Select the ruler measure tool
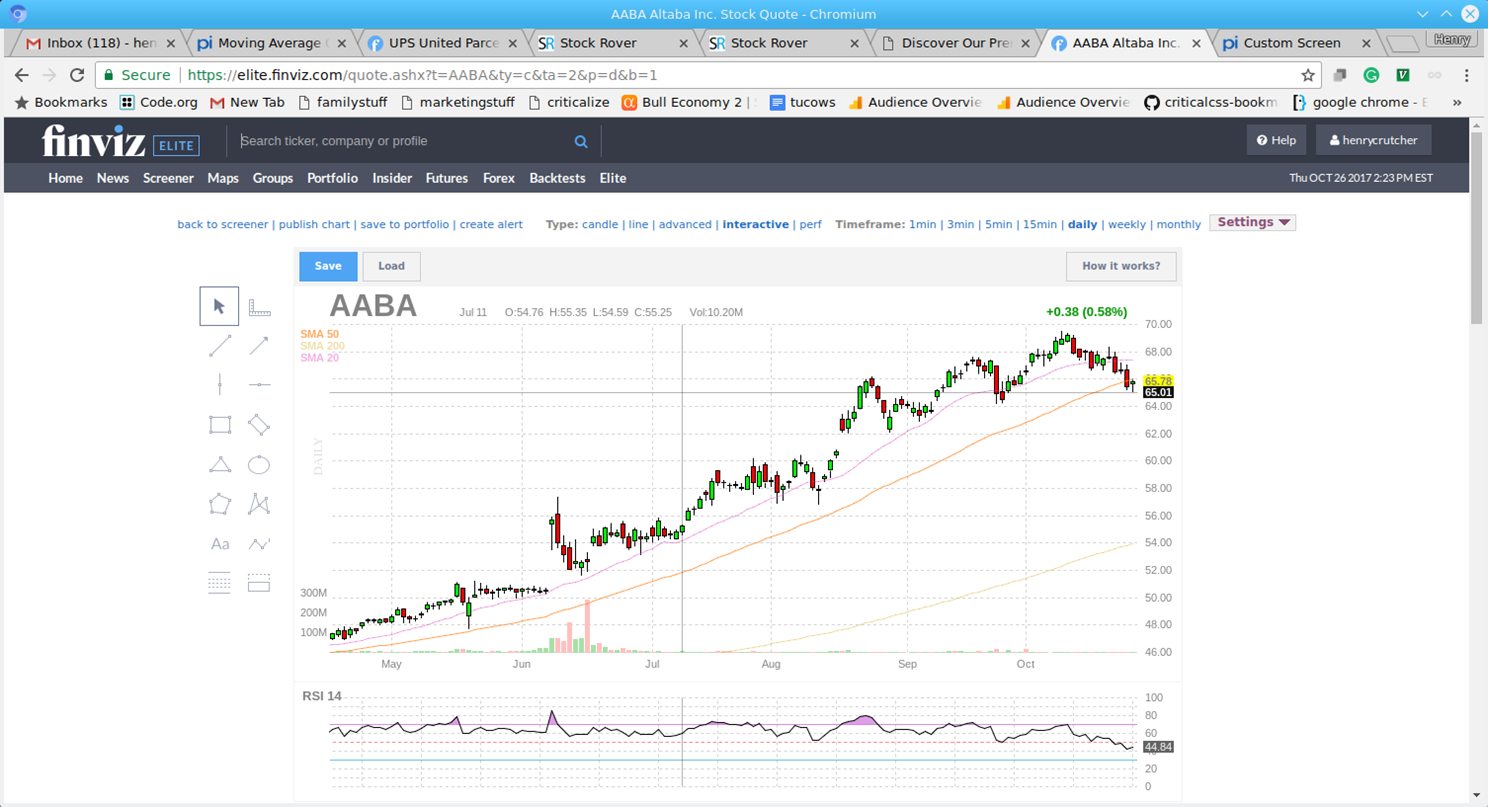The height and width of the screenshot is (807, 1488). coord(259,306)
